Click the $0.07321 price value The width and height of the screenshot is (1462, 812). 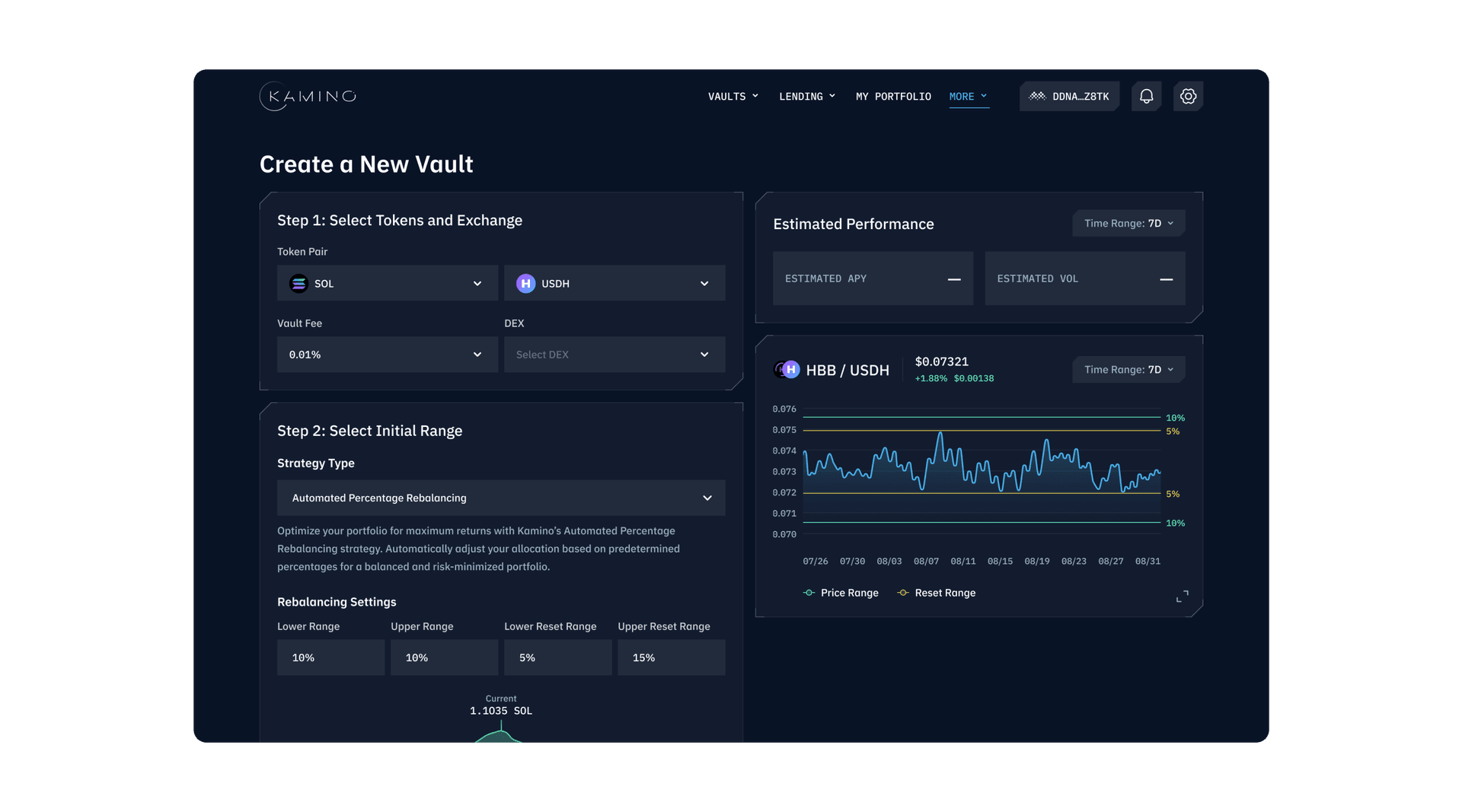[941, 361]
